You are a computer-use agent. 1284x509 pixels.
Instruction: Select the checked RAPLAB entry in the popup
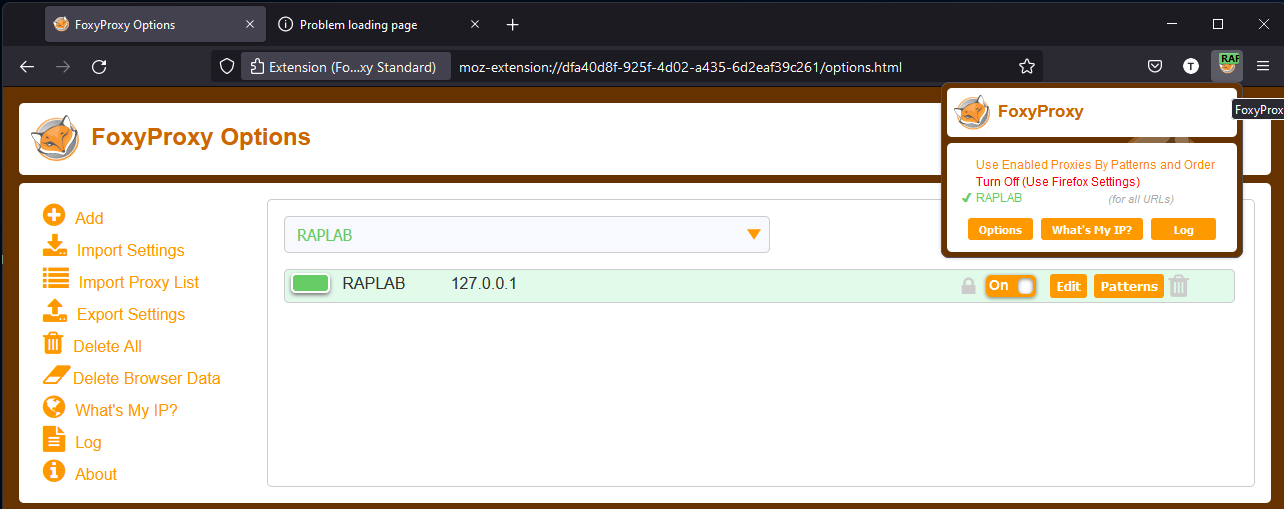coord(998,198)
